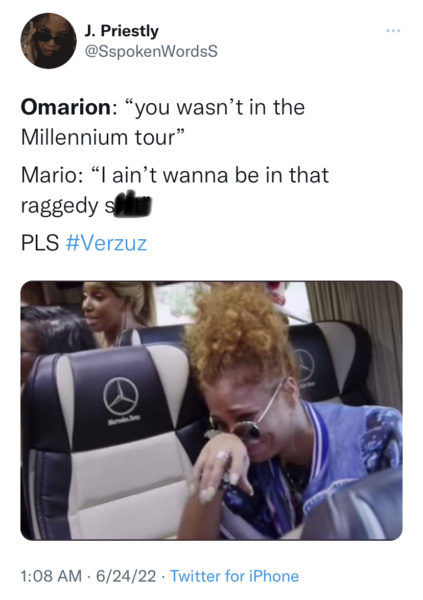The width and height of the screenshot is (423, 600).
Task: Click the PLS text before the hashtag
Action: point(40,243)
